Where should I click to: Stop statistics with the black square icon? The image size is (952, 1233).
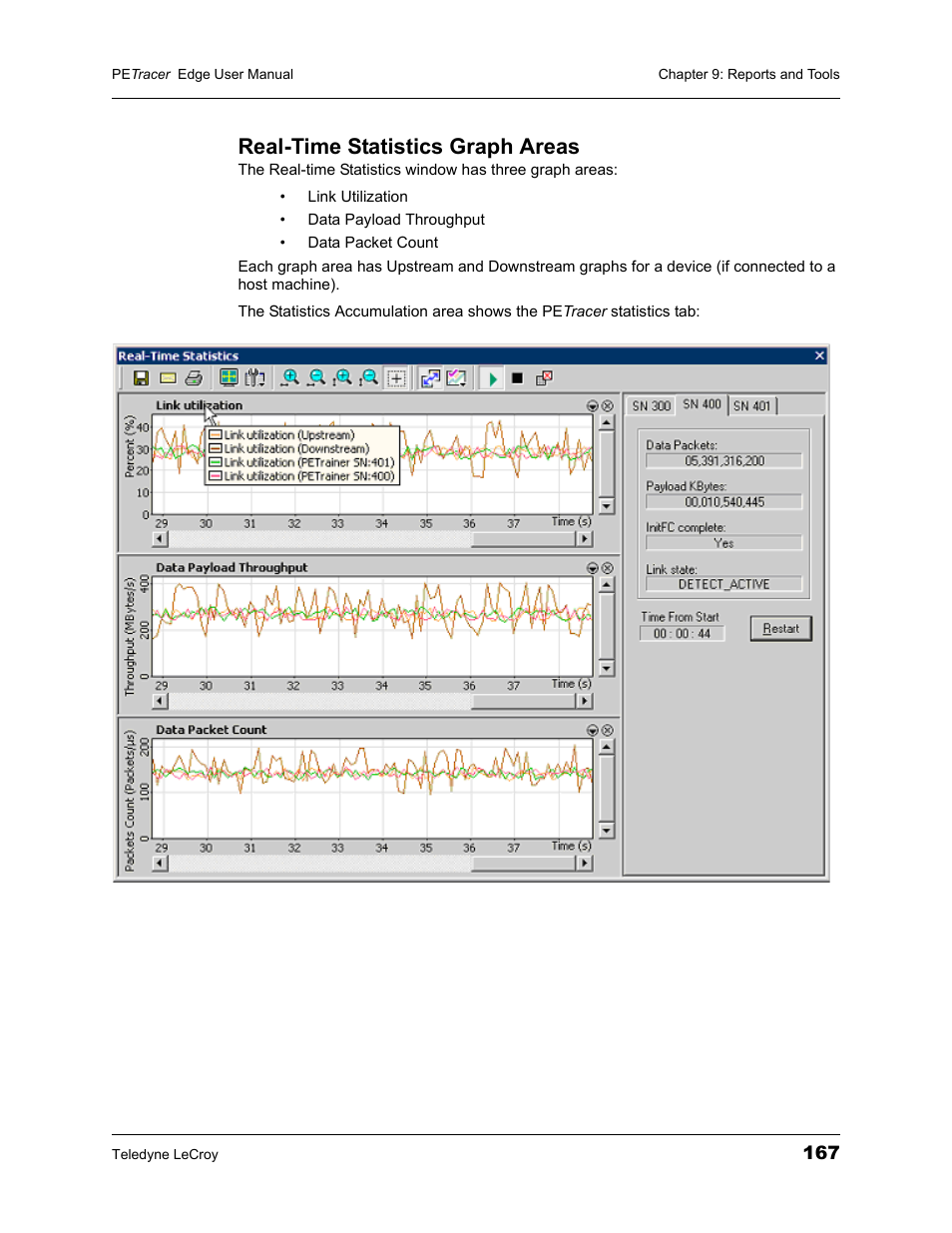coord(517,378)
